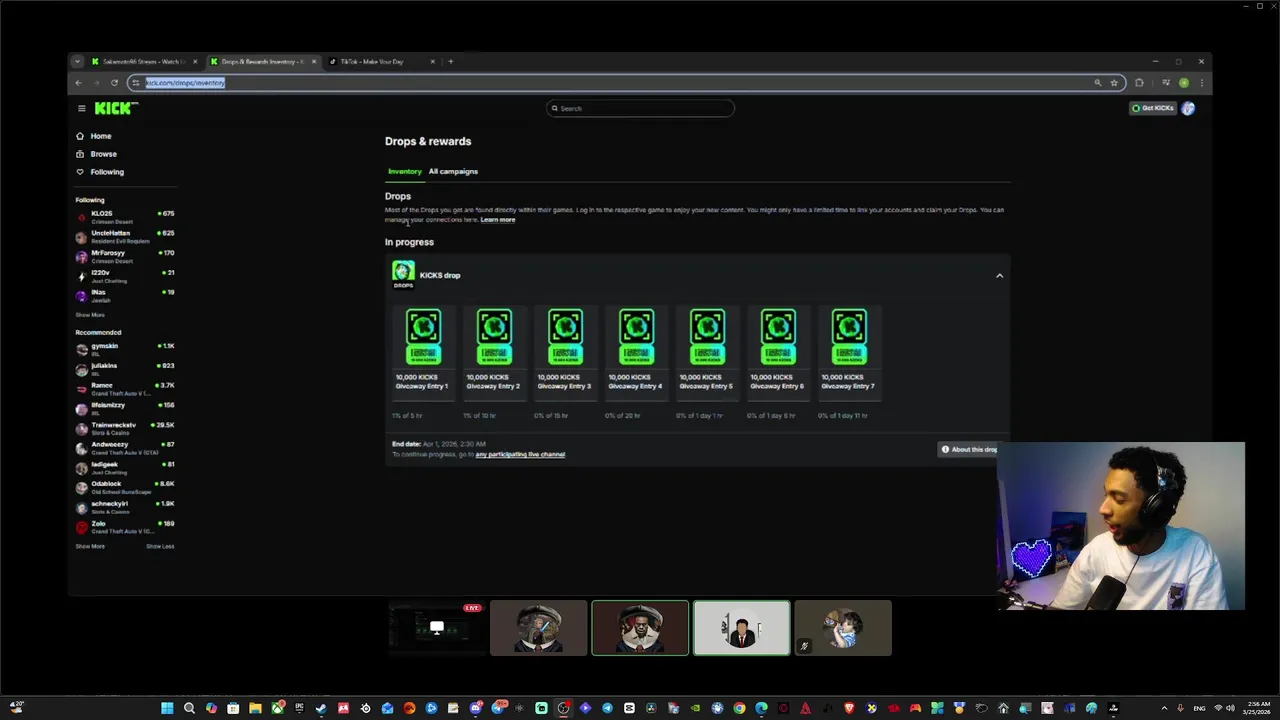The width and height of the screenshot is (1280, 720).
Task: Open Following in the Kick sidebar
Action: tap(107, 172)
